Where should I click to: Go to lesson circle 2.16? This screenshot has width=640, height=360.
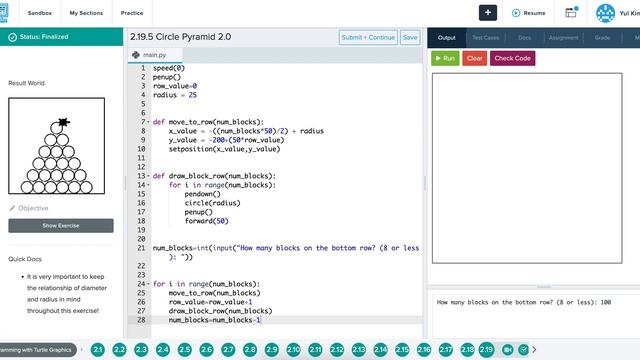[x=424, y=350]
